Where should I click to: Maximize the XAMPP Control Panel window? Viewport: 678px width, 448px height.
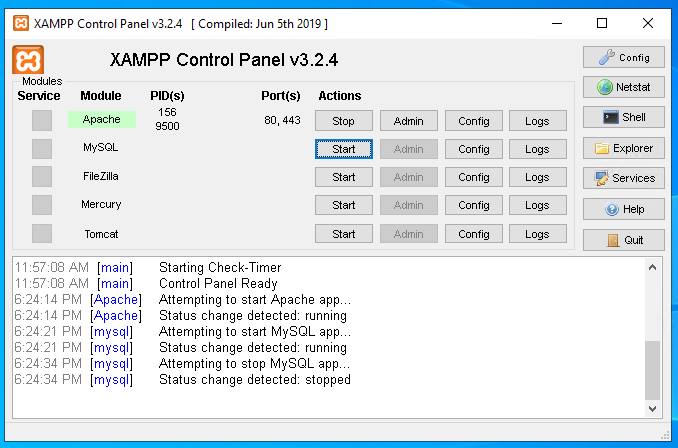coord(602,23)
